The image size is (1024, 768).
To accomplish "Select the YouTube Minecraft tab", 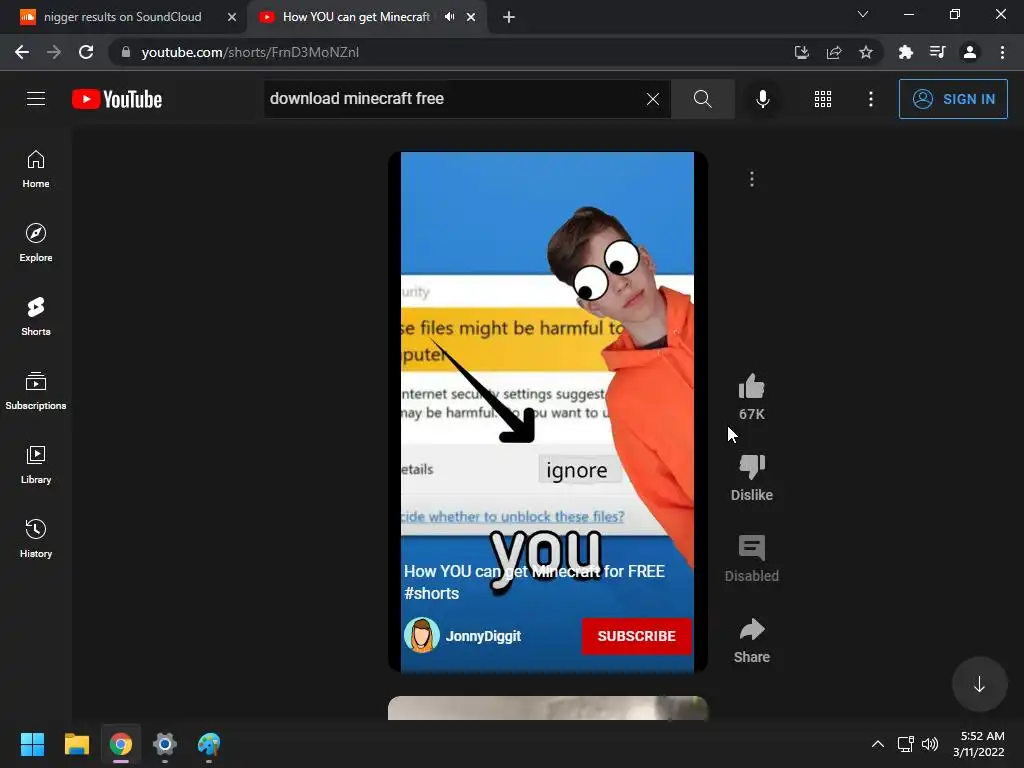I will pyautogui.click(x=356, y=17).
